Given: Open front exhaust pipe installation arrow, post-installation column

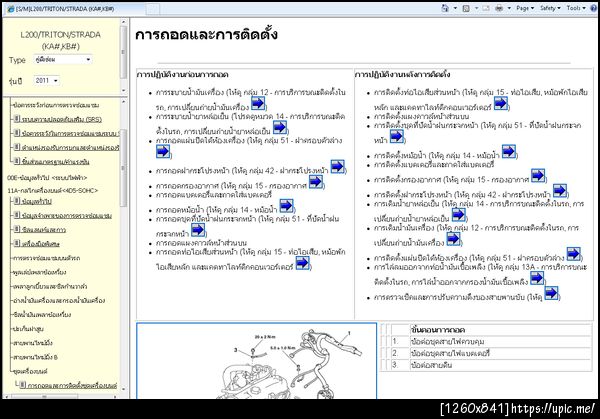Looking at the screenshot, I should [x=501, y=103].
